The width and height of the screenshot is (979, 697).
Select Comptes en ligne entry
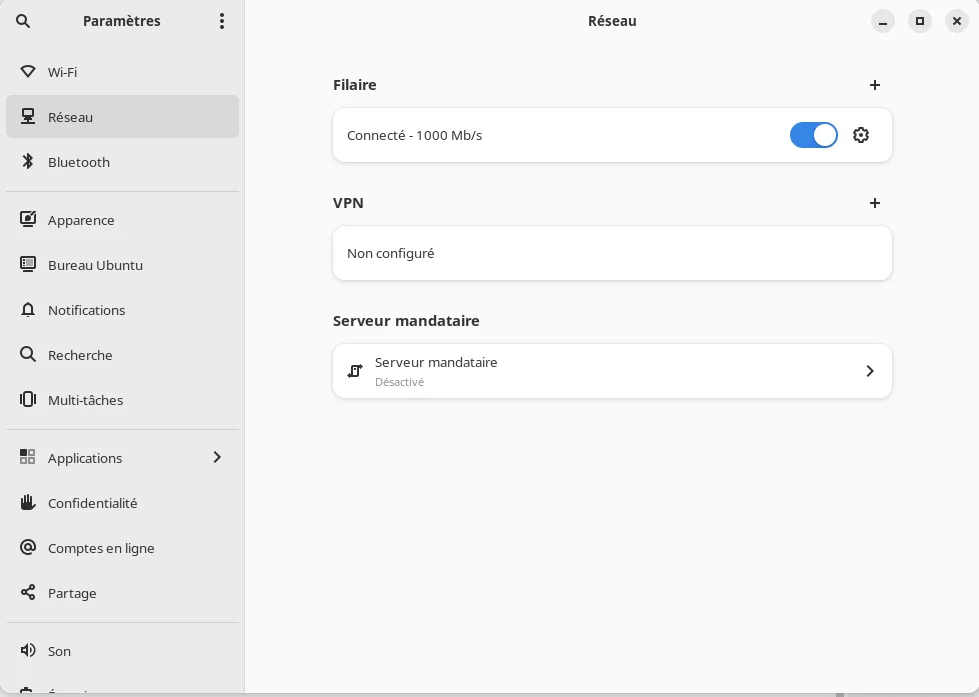pos(122,548)
